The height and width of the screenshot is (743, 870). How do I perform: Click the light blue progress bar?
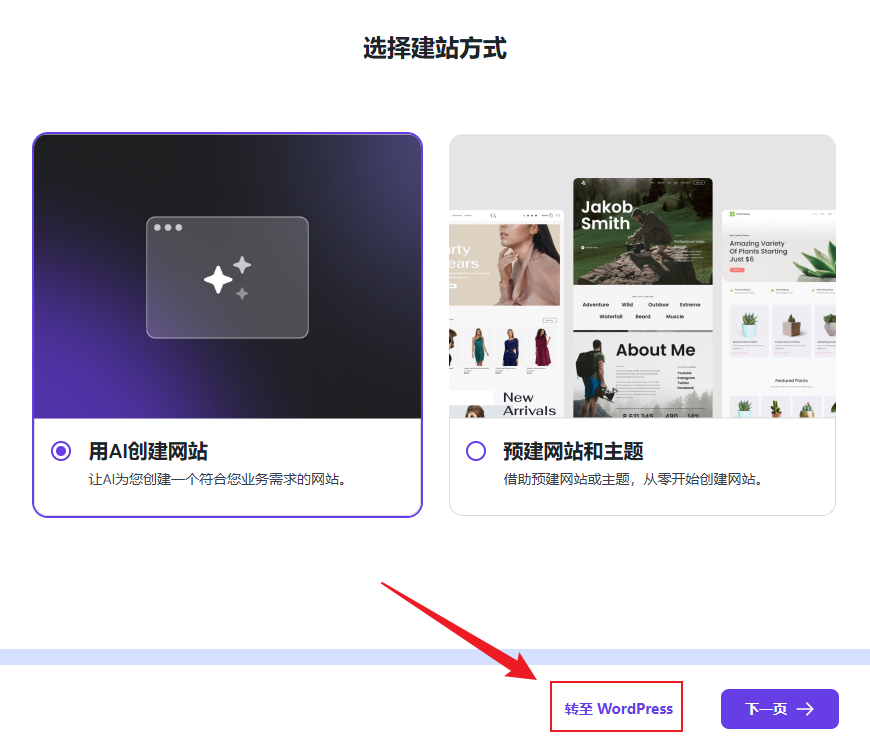(435, 656)
